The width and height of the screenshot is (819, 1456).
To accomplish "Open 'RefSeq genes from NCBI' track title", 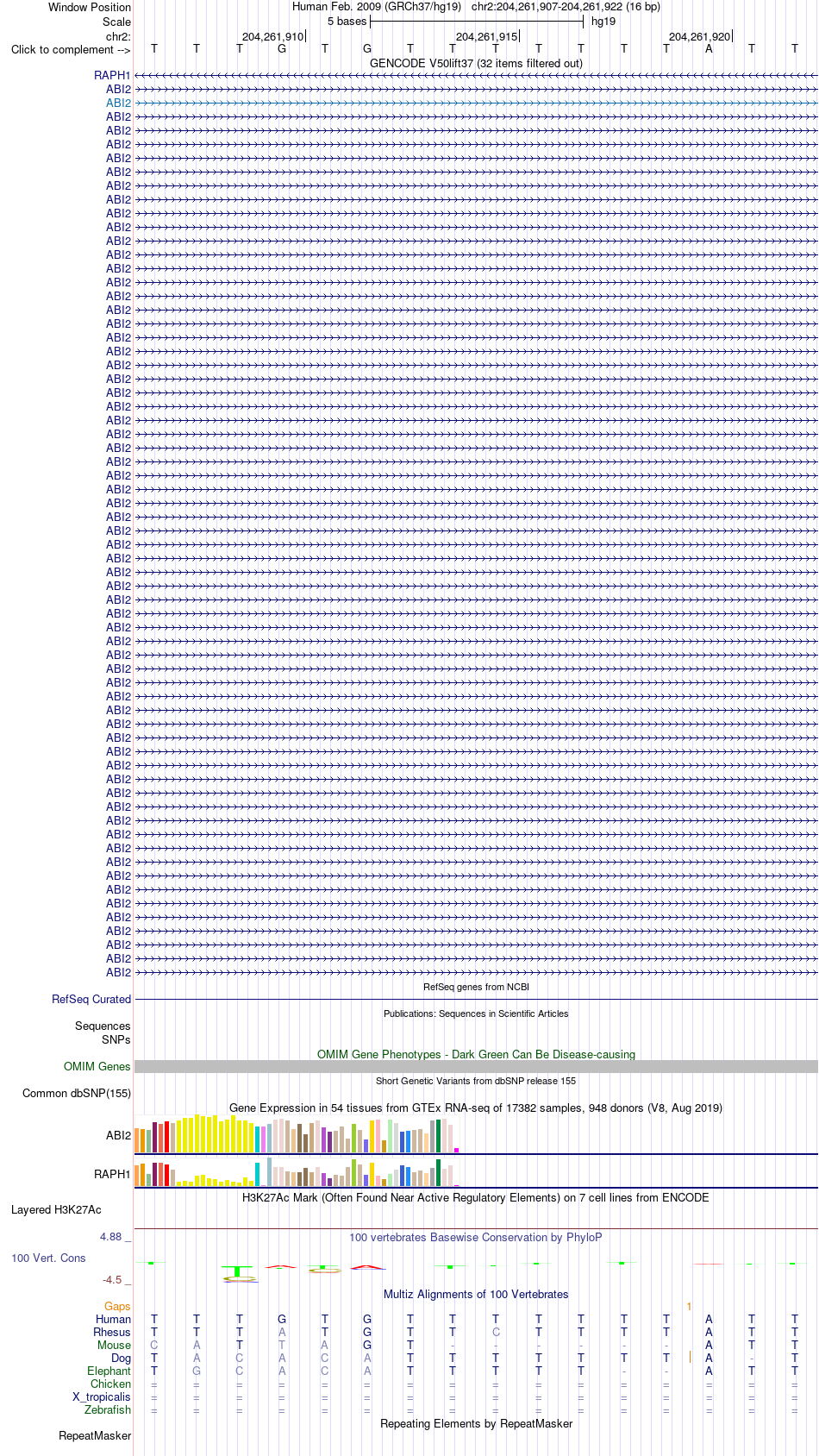I will [476, 987].
